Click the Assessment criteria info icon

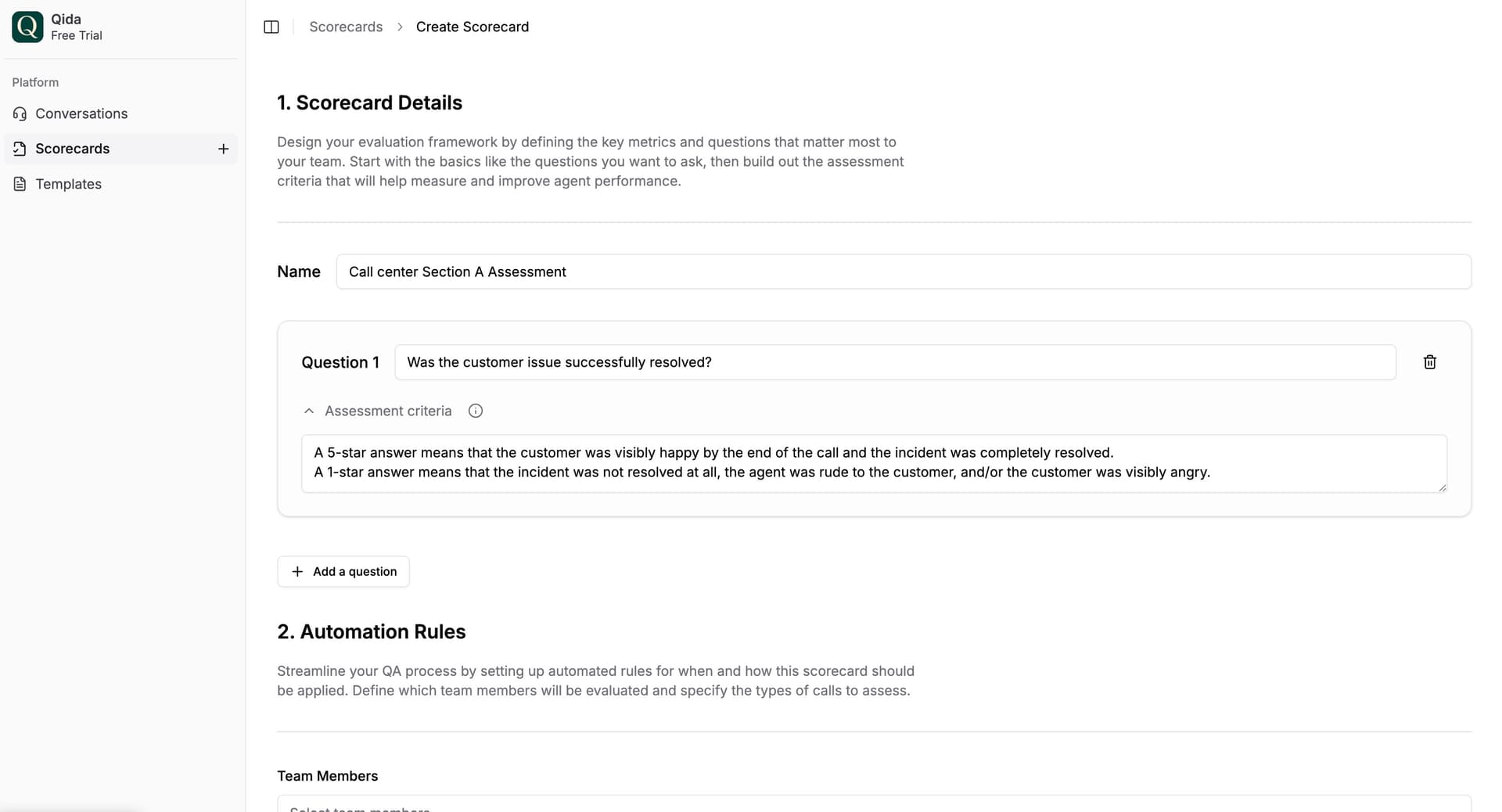click(476, 411)
